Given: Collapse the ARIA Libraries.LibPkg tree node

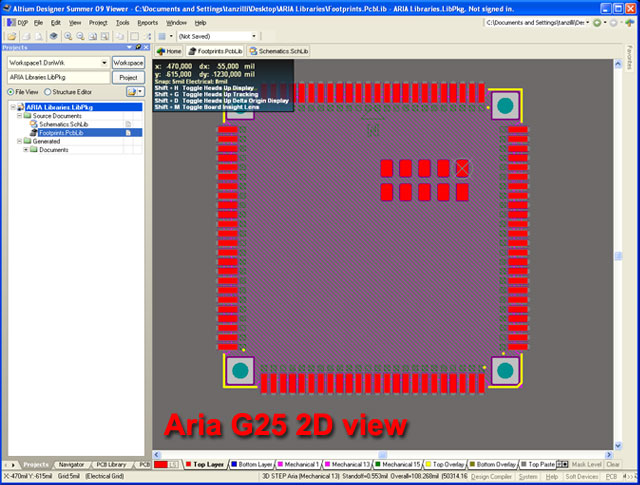Looking at the screenshot, I should pos(13,107).
